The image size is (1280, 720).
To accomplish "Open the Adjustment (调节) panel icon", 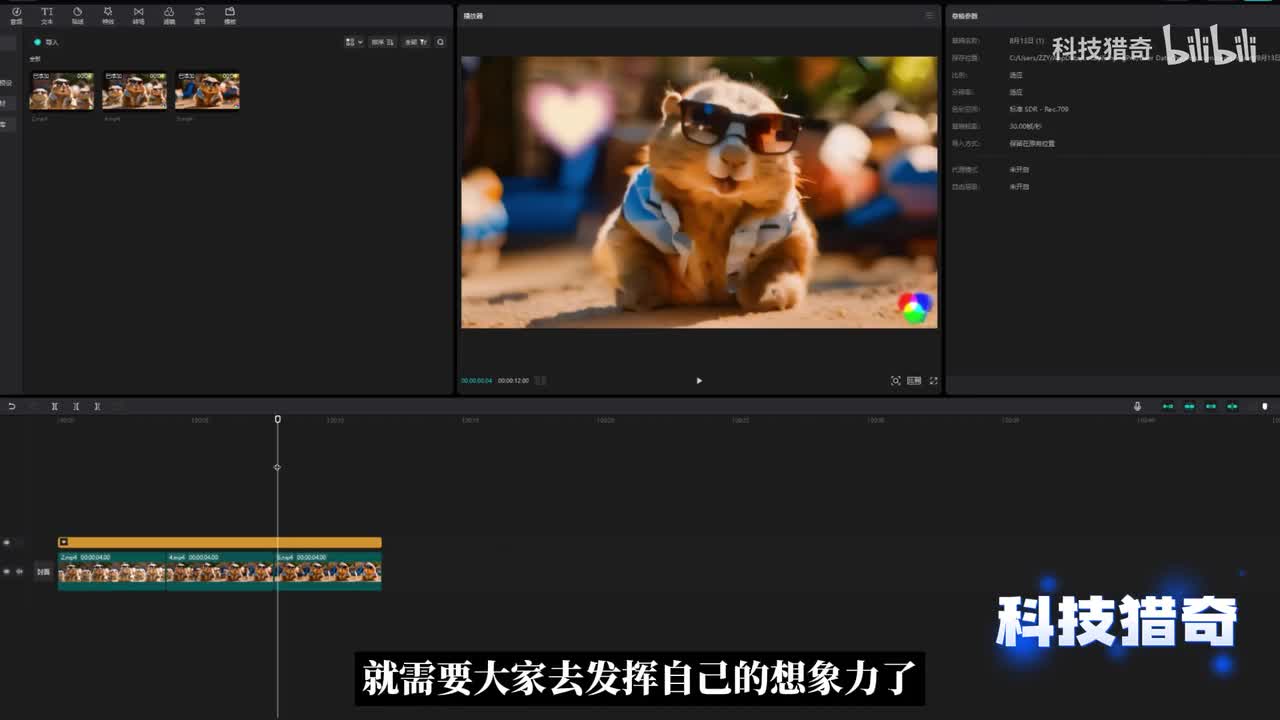I will 199,14.
